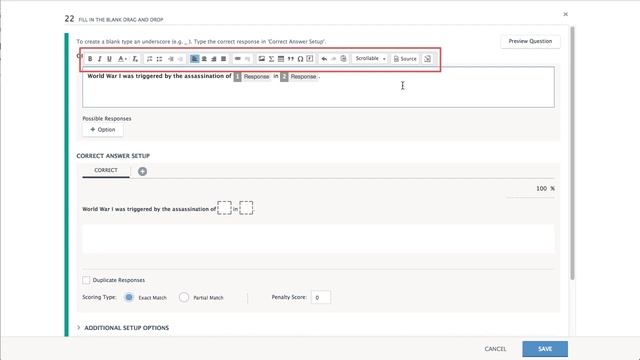Align text right

[213, 59]
